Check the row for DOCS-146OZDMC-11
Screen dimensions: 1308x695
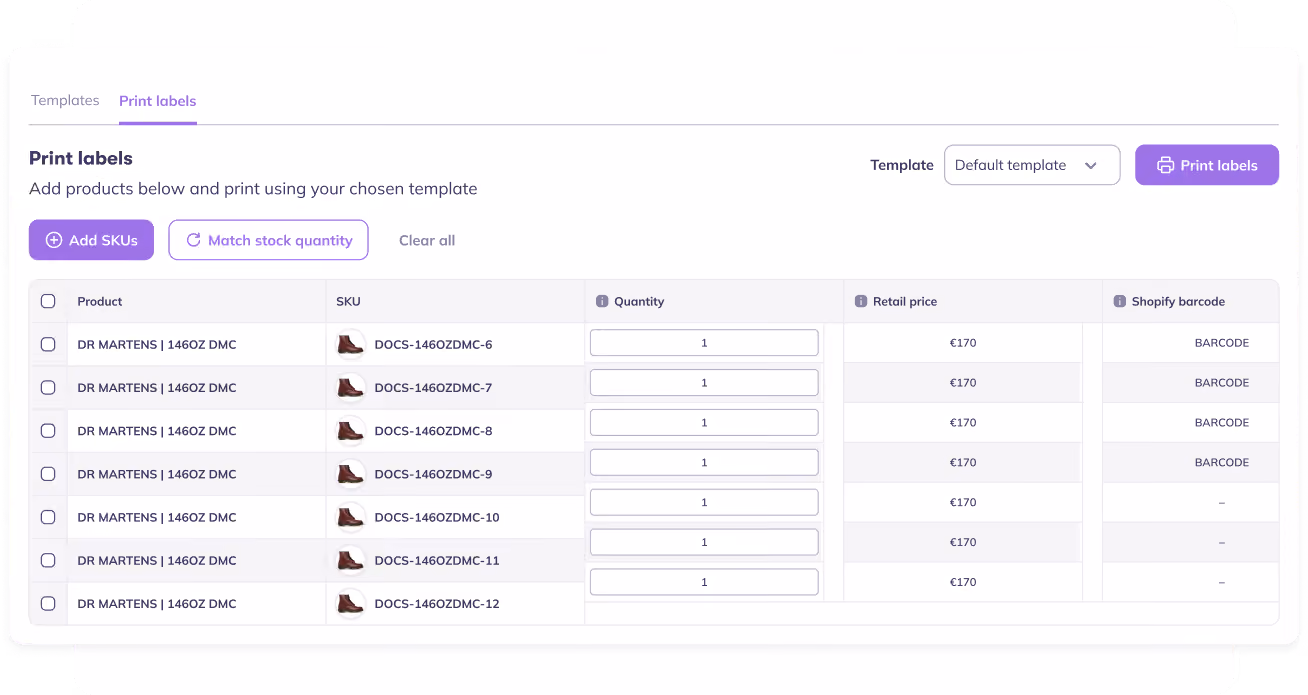(48, 560)
